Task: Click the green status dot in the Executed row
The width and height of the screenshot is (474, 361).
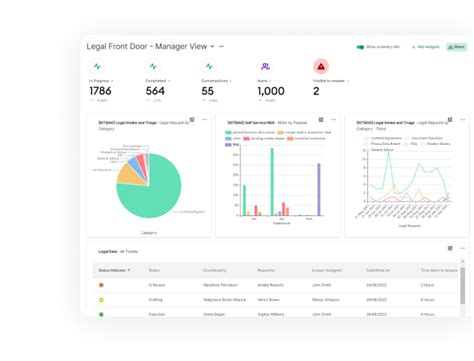Action: click(101, 314)
